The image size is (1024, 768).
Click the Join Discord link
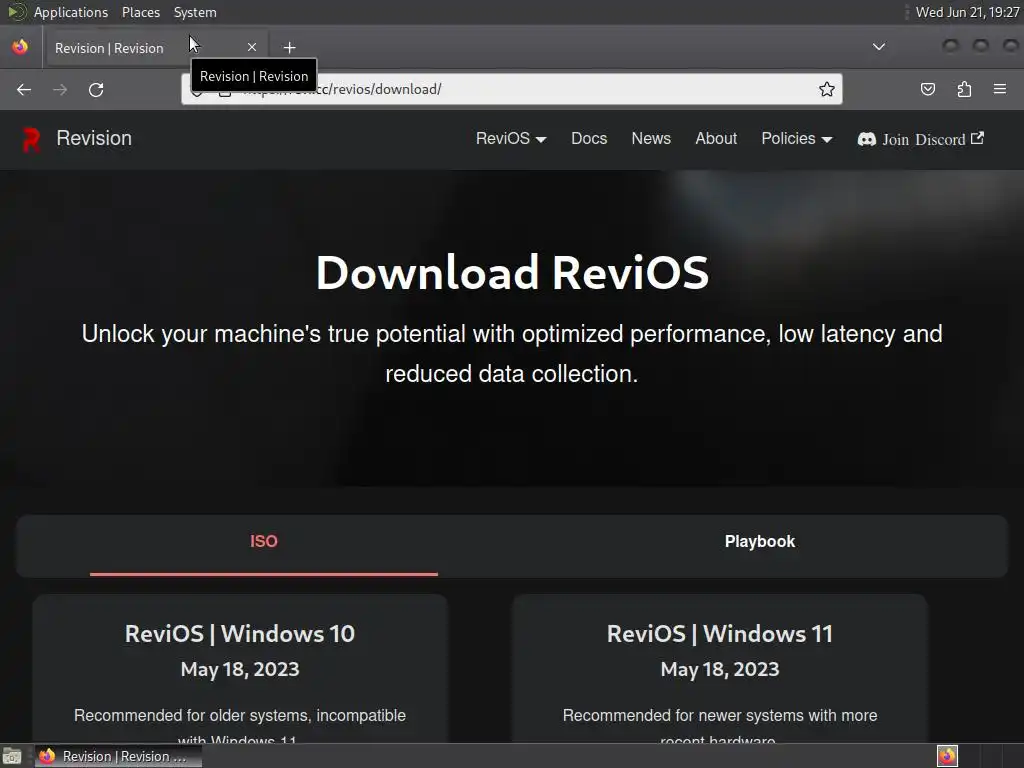[x=921, y=139]
